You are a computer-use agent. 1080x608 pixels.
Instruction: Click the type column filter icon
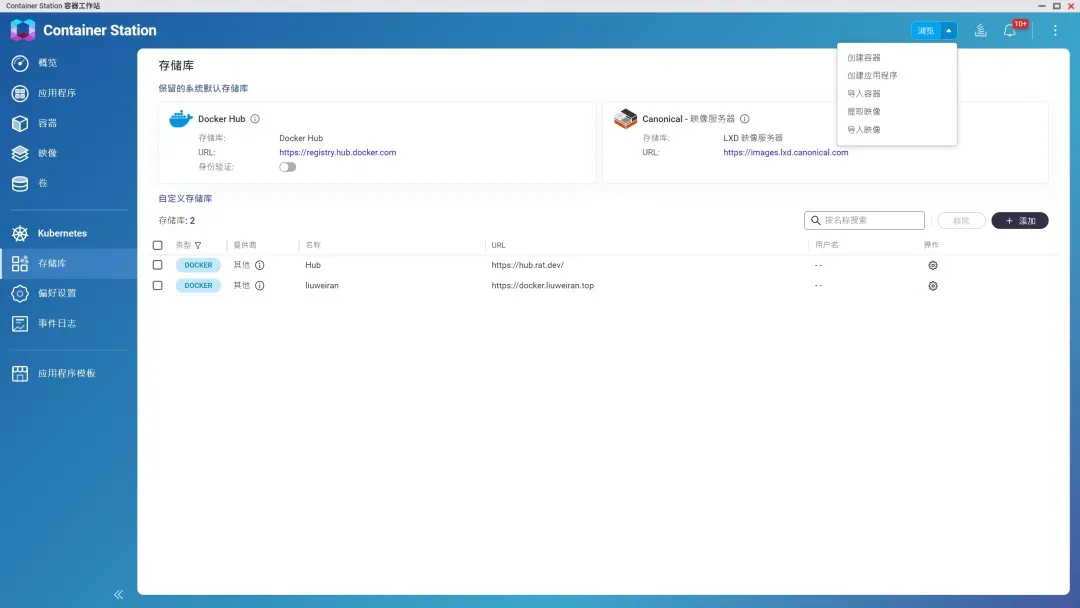[x=198, y=245]
